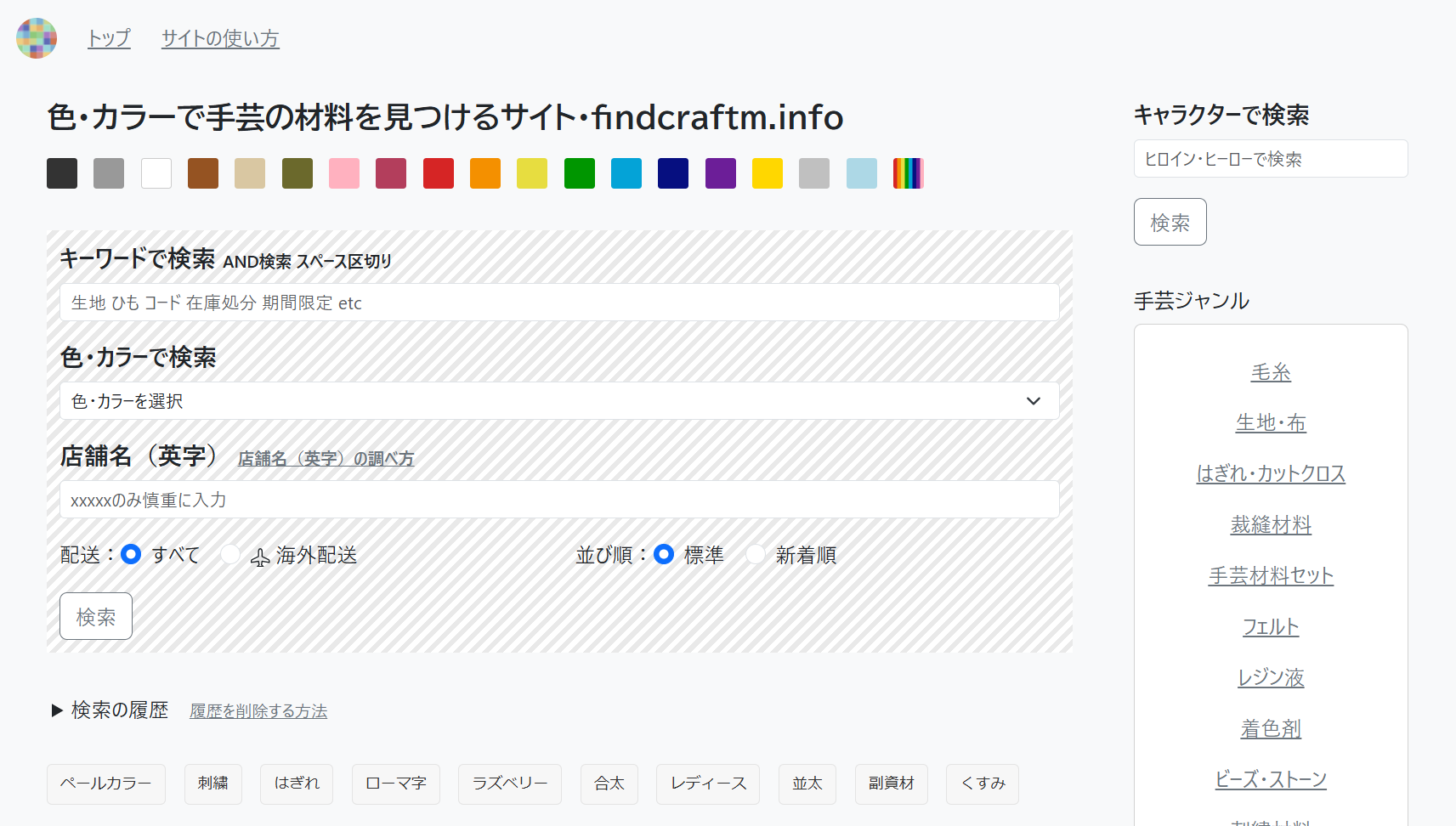Pick the brown color swatch
1456x826 pixels.
point(203,173)
